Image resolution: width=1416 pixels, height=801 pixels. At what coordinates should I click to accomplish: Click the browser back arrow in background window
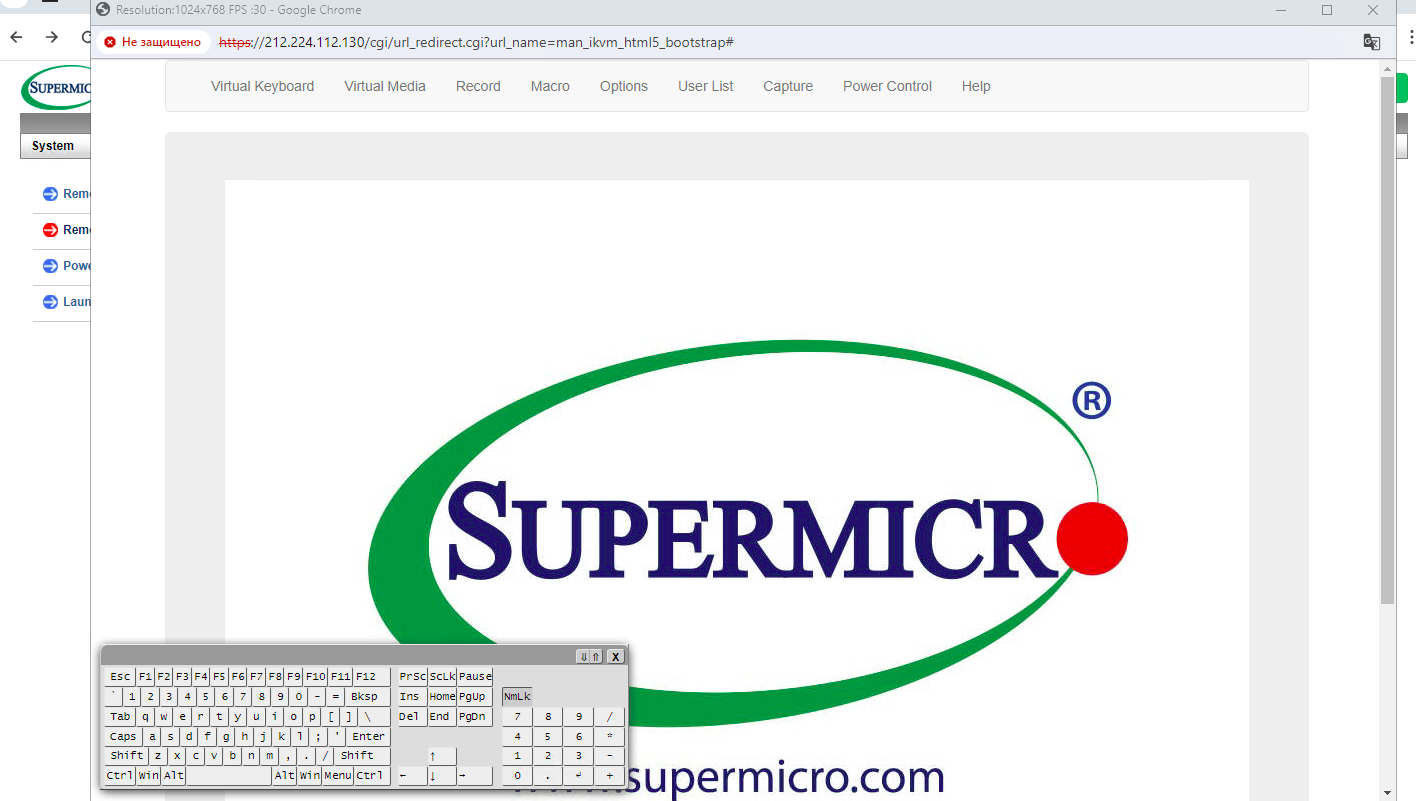point(16,37)
